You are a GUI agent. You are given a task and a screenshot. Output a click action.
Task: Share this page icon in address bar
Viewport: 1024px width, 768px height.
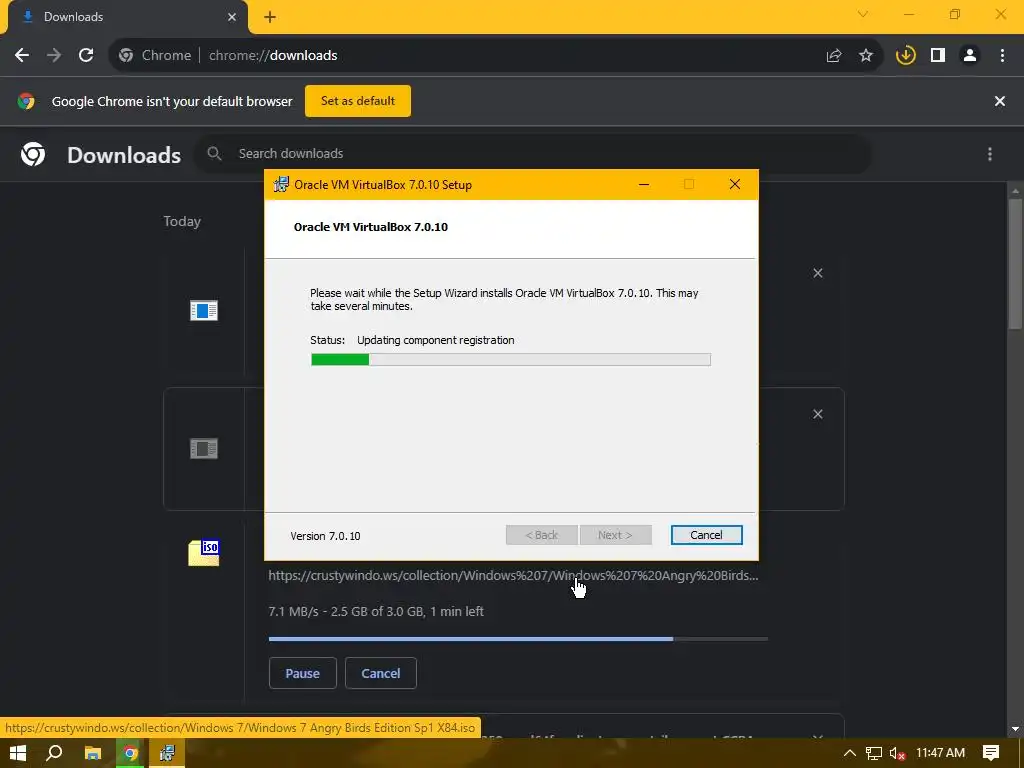[x=834, y=56]
